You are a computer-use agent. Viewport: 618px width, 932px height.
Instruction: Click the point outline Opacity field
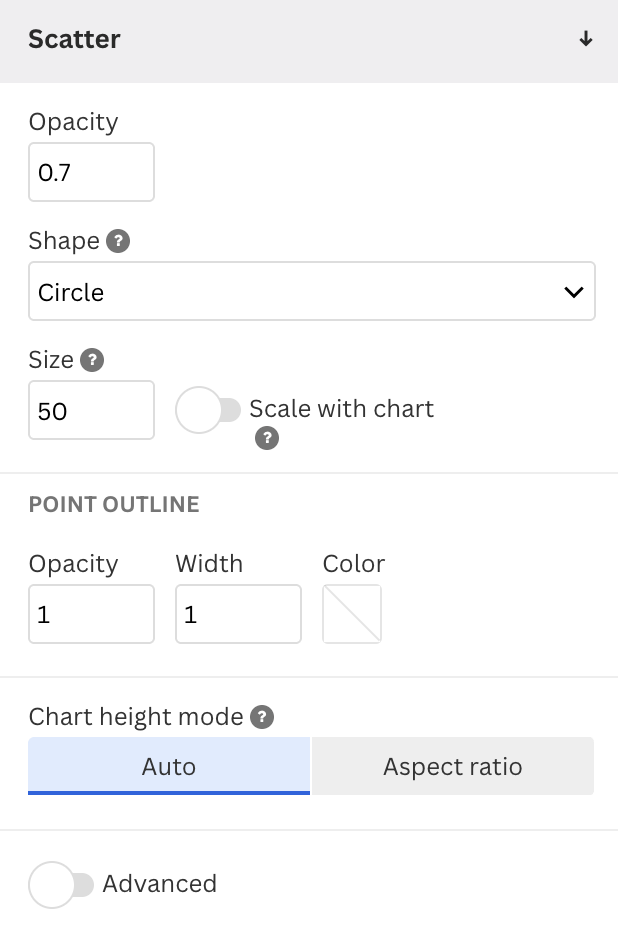[x=91, y=614]
